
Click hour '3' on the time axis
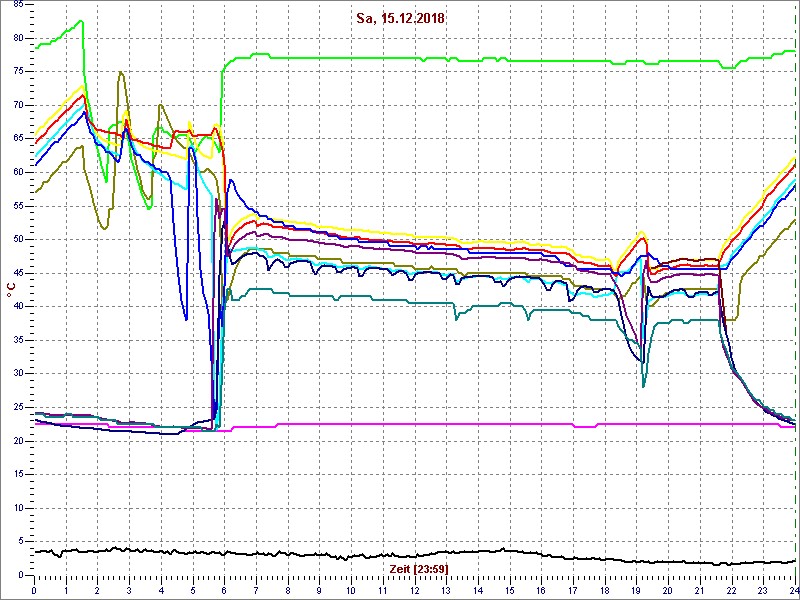pyautogui.click(x=130, y=590)
